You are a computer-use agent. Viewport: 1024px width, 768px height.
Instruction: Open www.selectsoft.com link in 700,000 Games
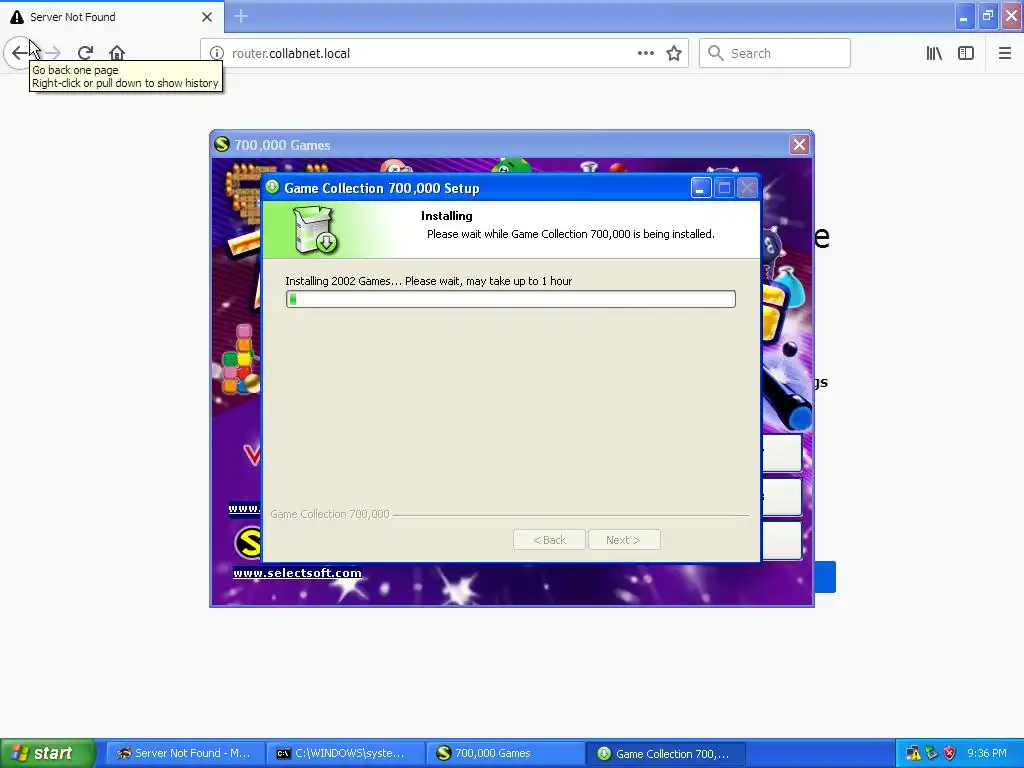[297, 573]
